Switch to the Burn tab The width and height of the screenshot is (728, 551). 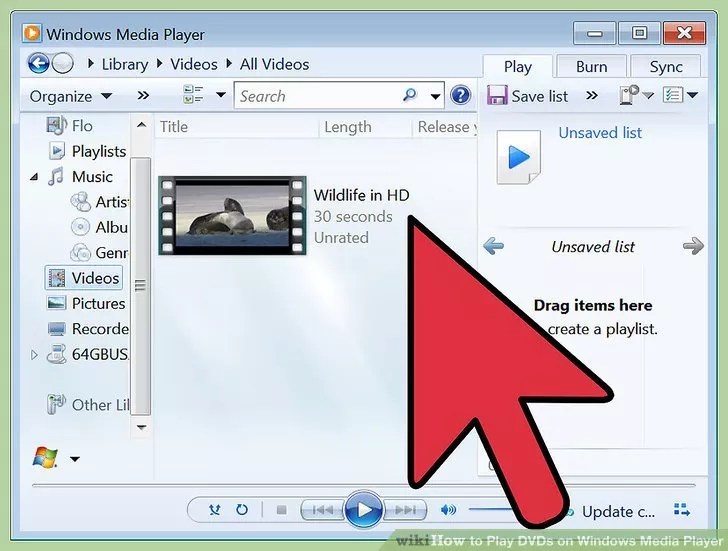pos(592,67)
